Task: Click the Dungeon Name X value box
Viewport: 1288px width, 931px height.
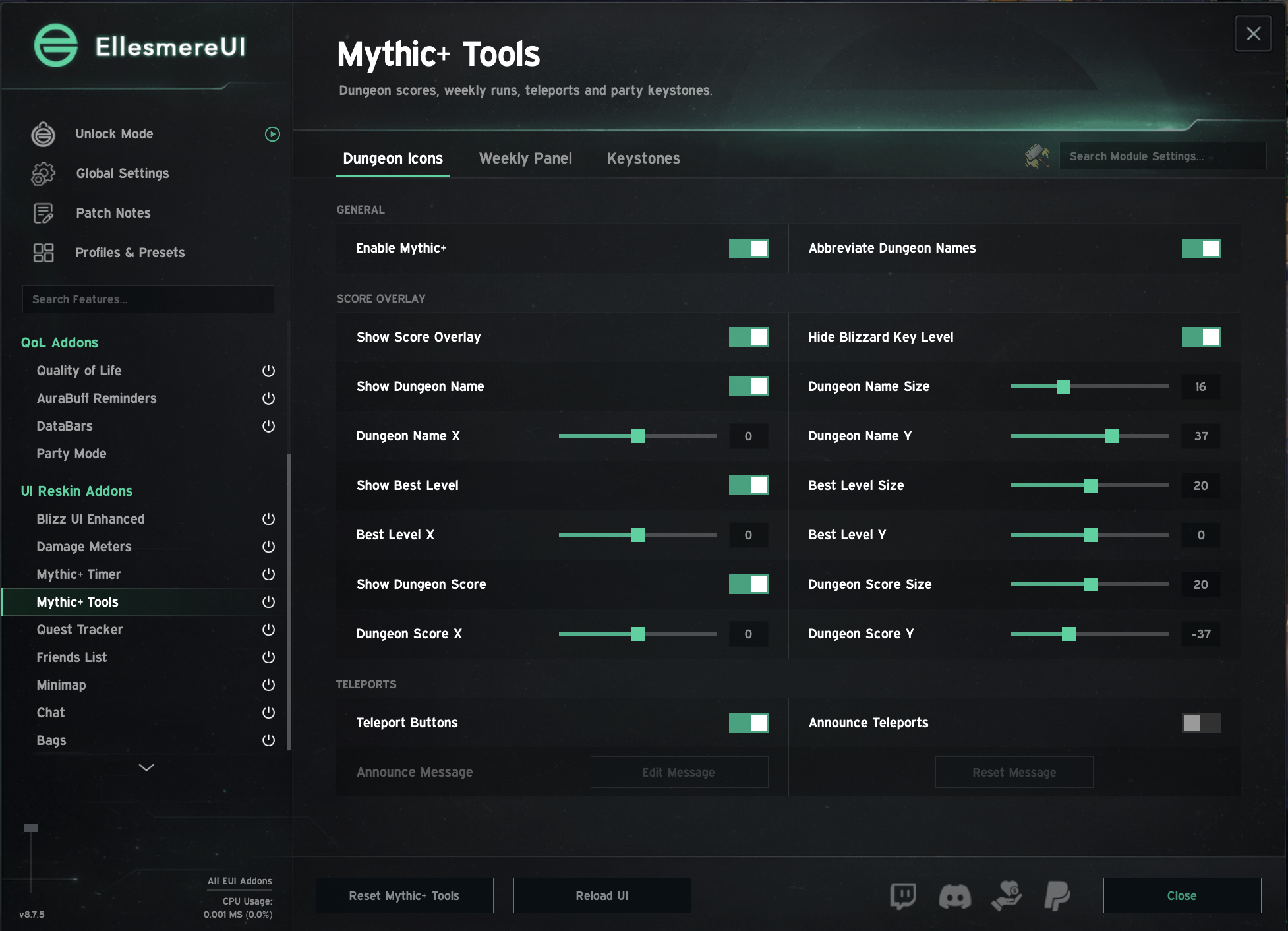Action: [x=748, y=436]
